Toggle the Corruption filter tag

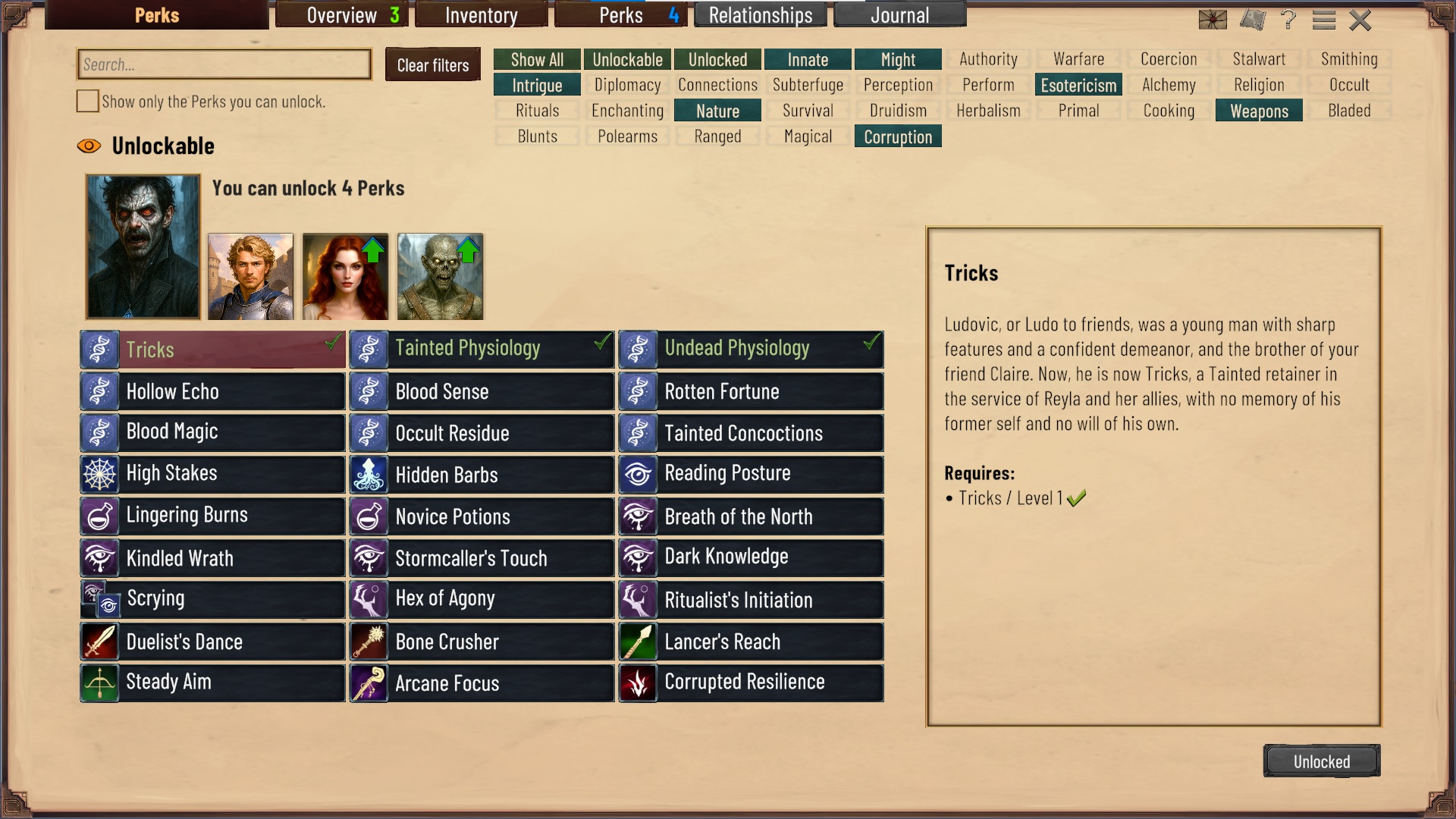(x=898, y=136)
